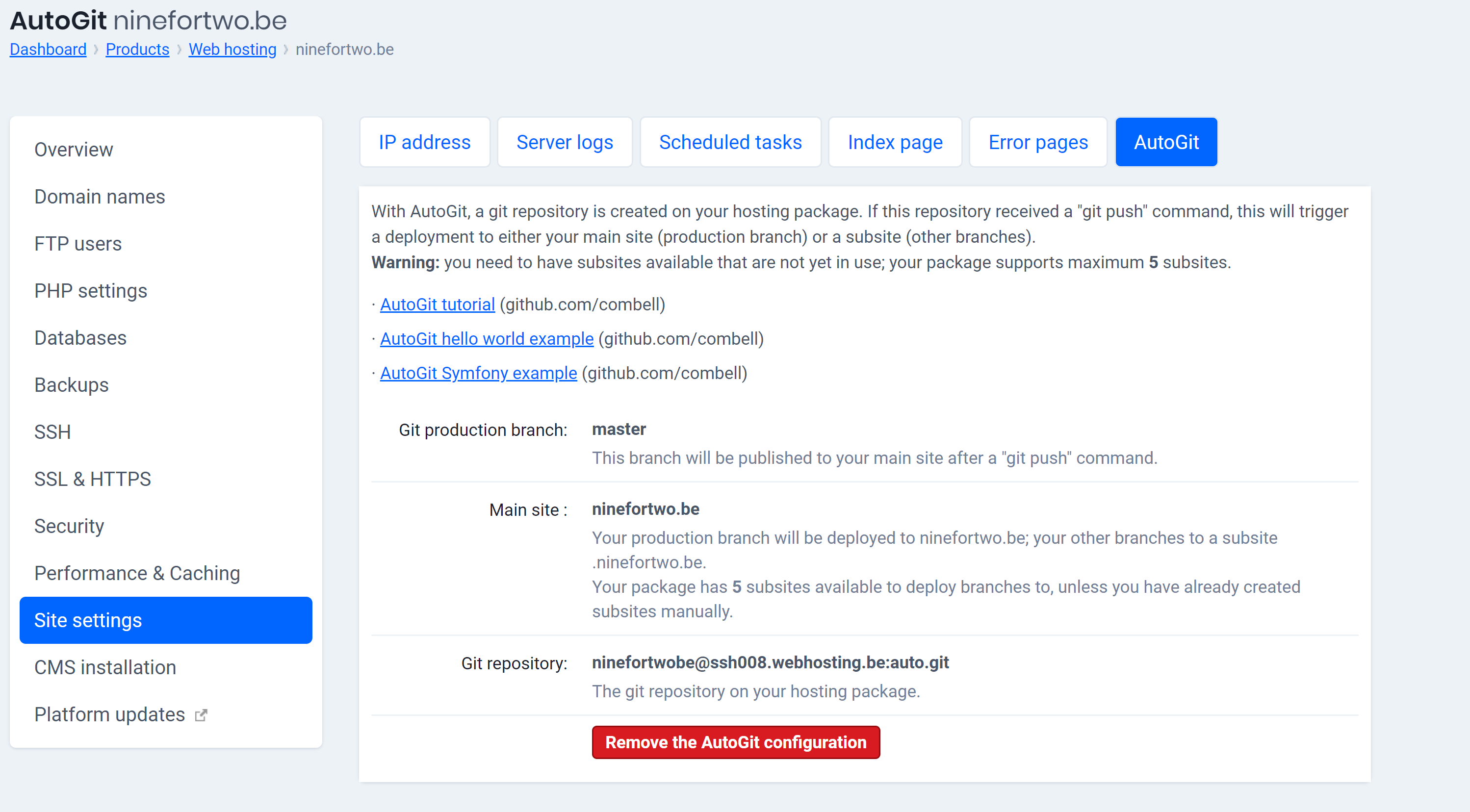Image resolution: width=1470 pixels, height=812 pixels.
Task: Open CMS installation page
Action: pyautogui.click(x=165, y=668)
